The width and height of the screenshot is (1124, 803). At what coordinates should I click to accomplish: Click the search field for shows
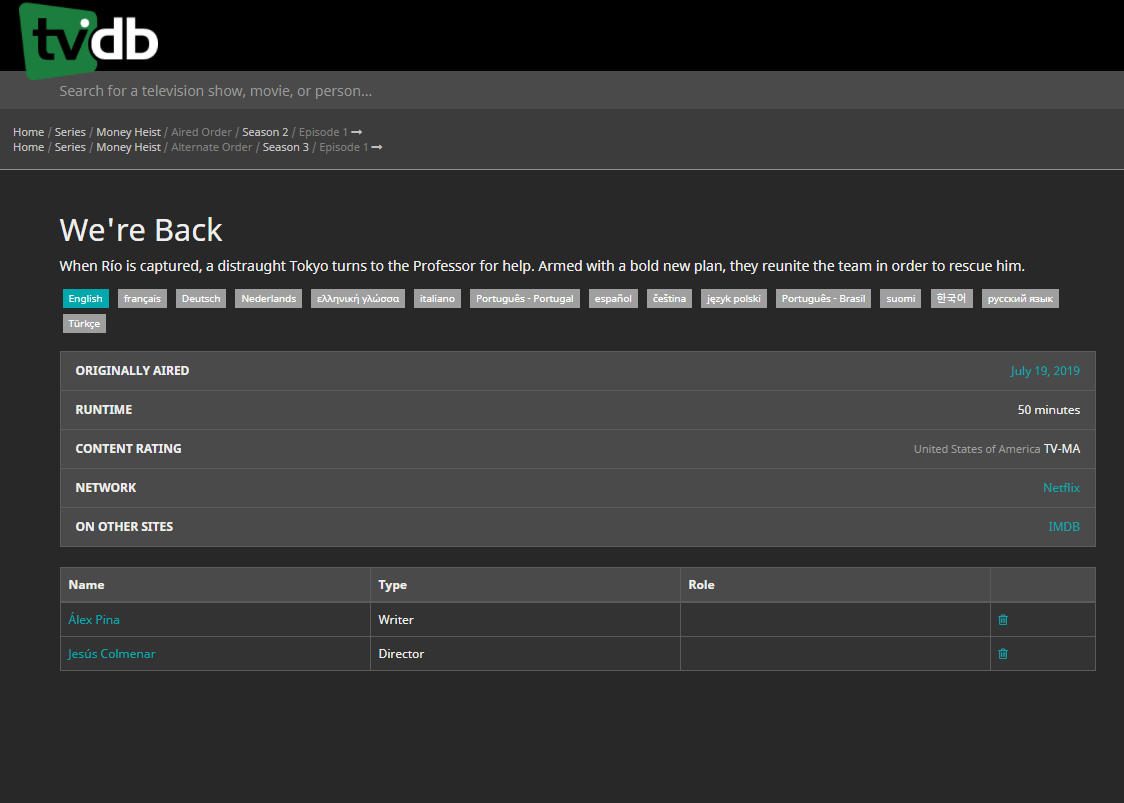point(560,91)
